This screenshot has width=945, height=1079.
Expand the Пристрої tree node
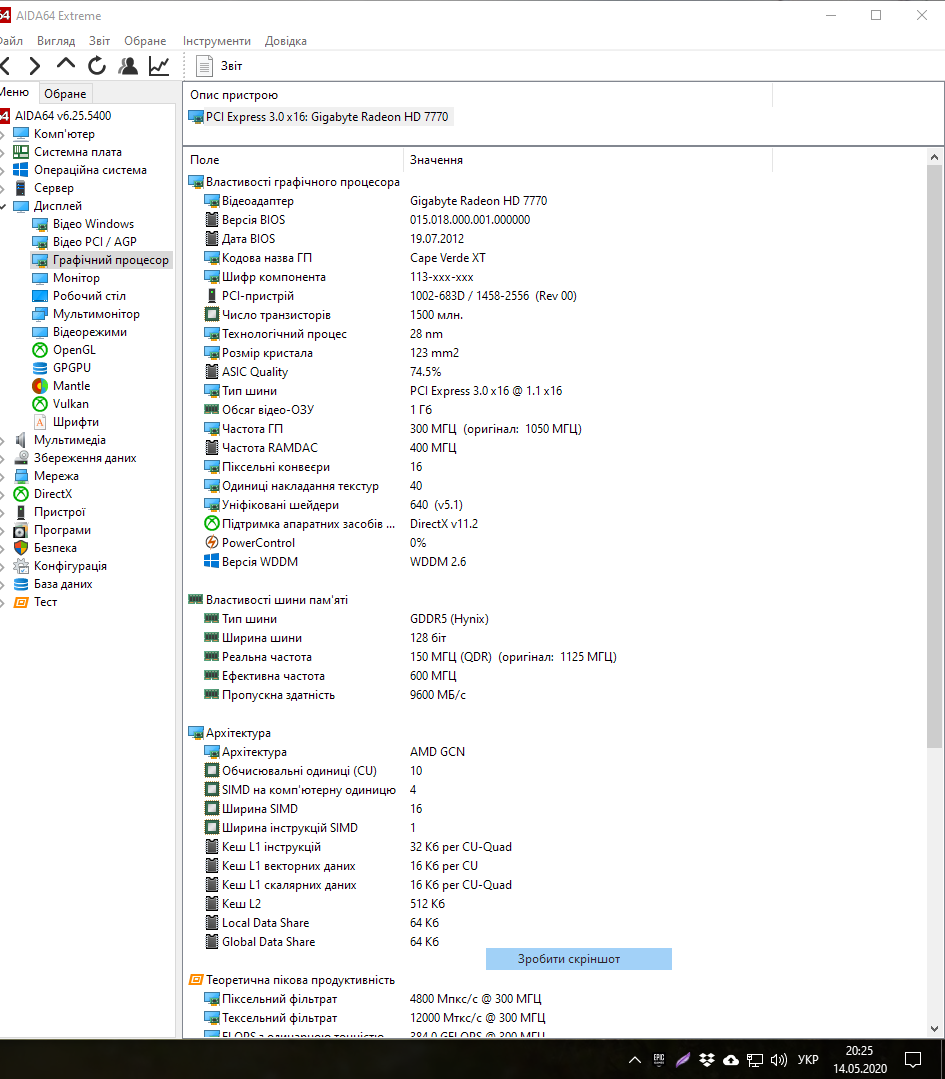click(3, 512)
